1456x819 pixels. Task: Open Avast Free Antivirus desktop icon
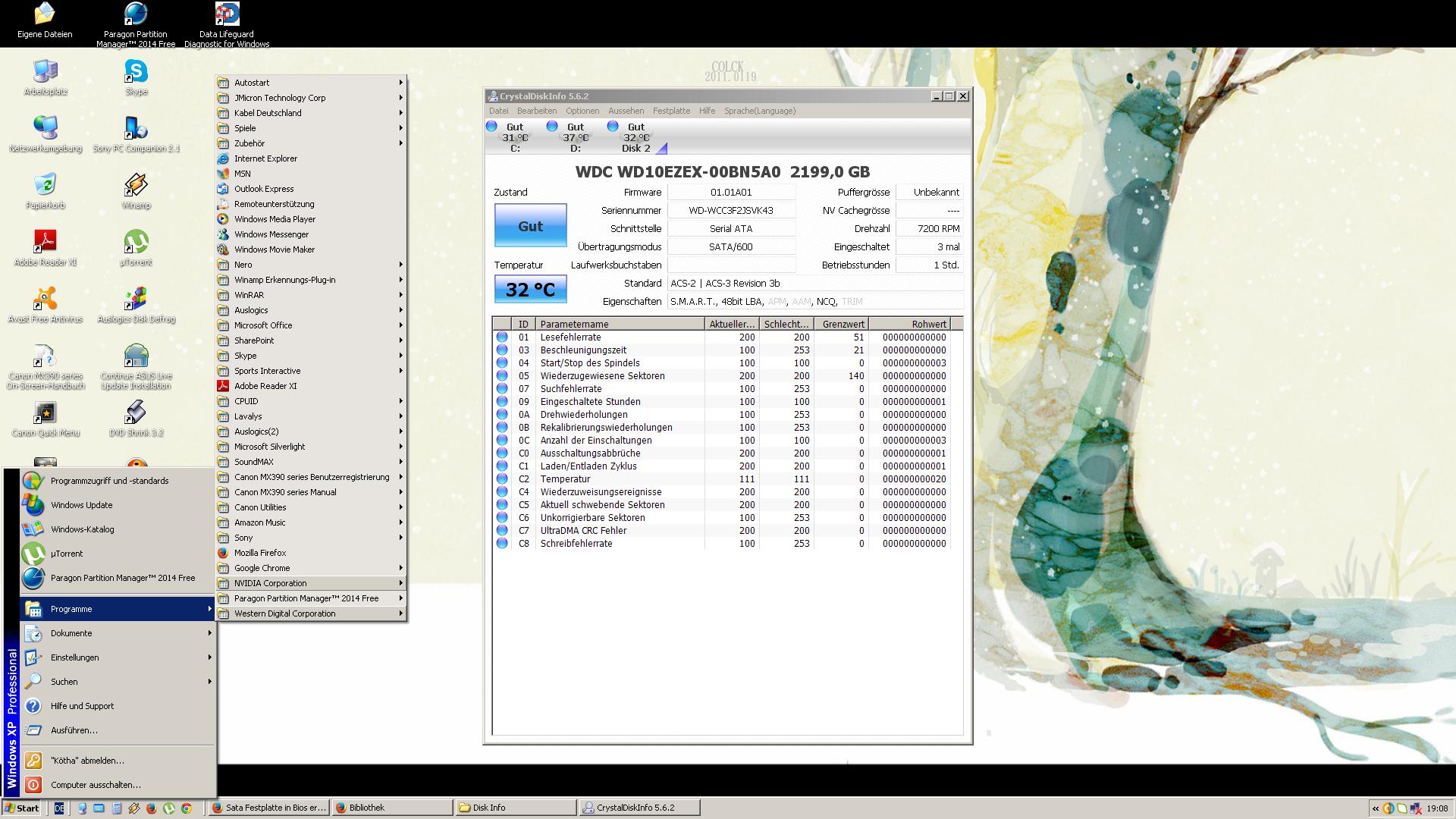tap(45, 301)
